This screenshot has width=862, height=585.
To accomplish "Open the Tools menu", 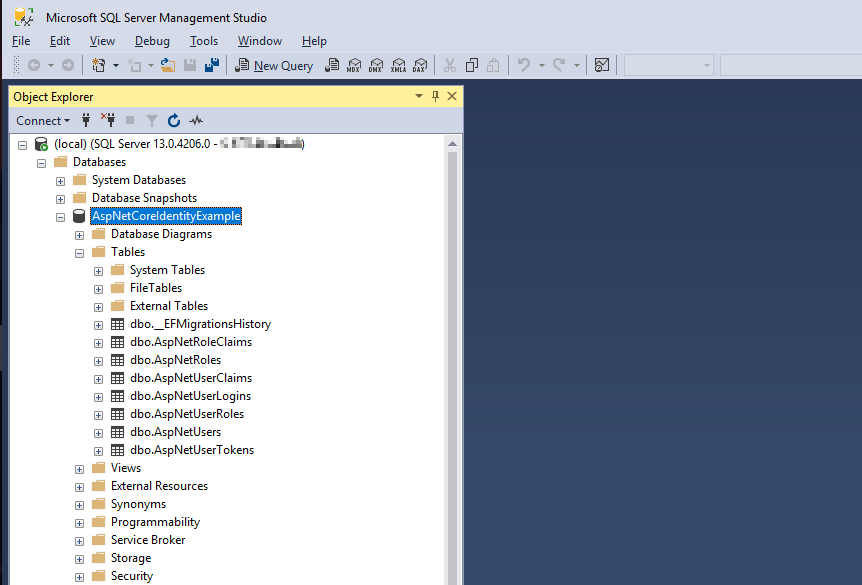I will click(204, 41).
